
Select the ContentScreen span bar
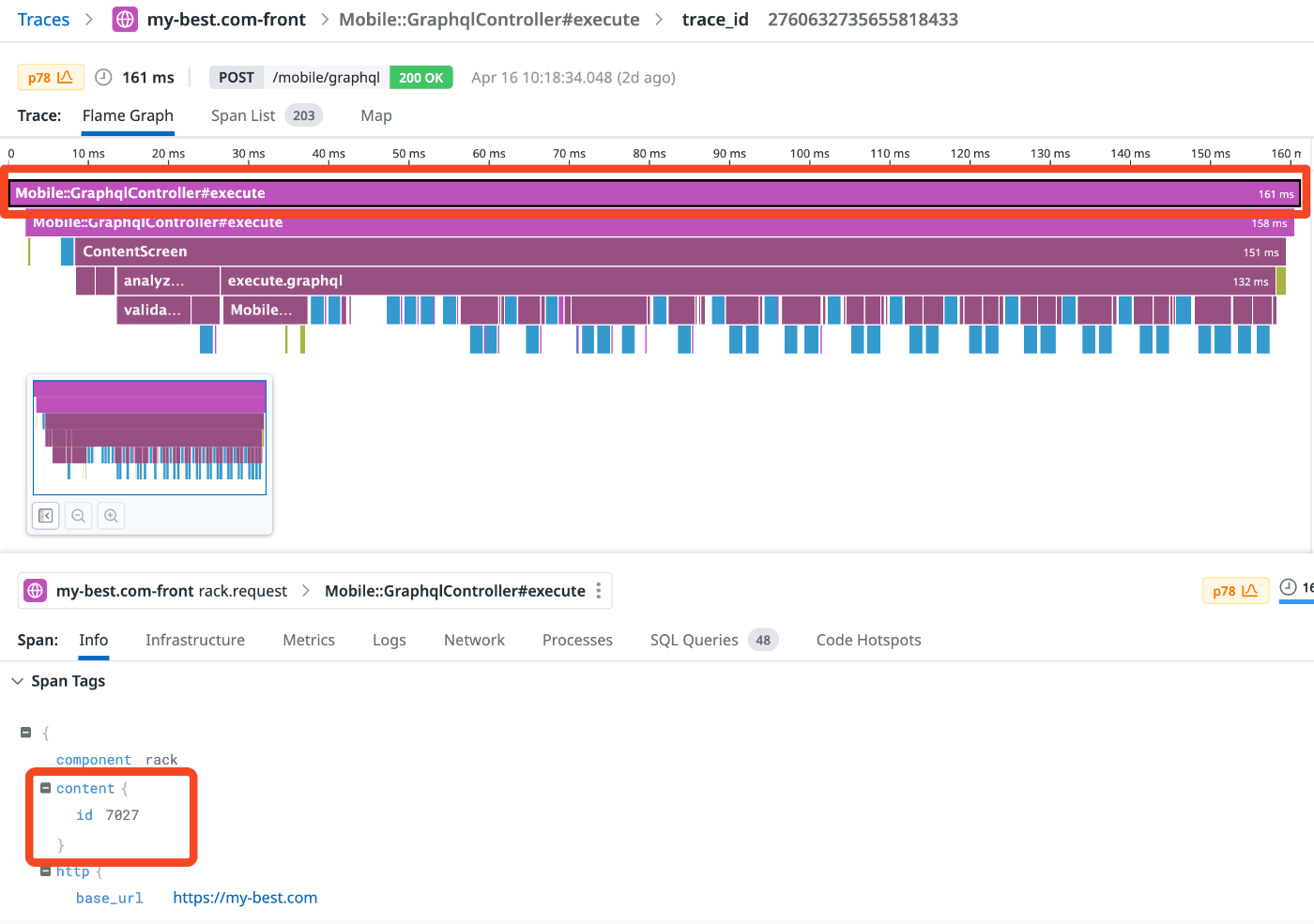[x=680, y=251]
